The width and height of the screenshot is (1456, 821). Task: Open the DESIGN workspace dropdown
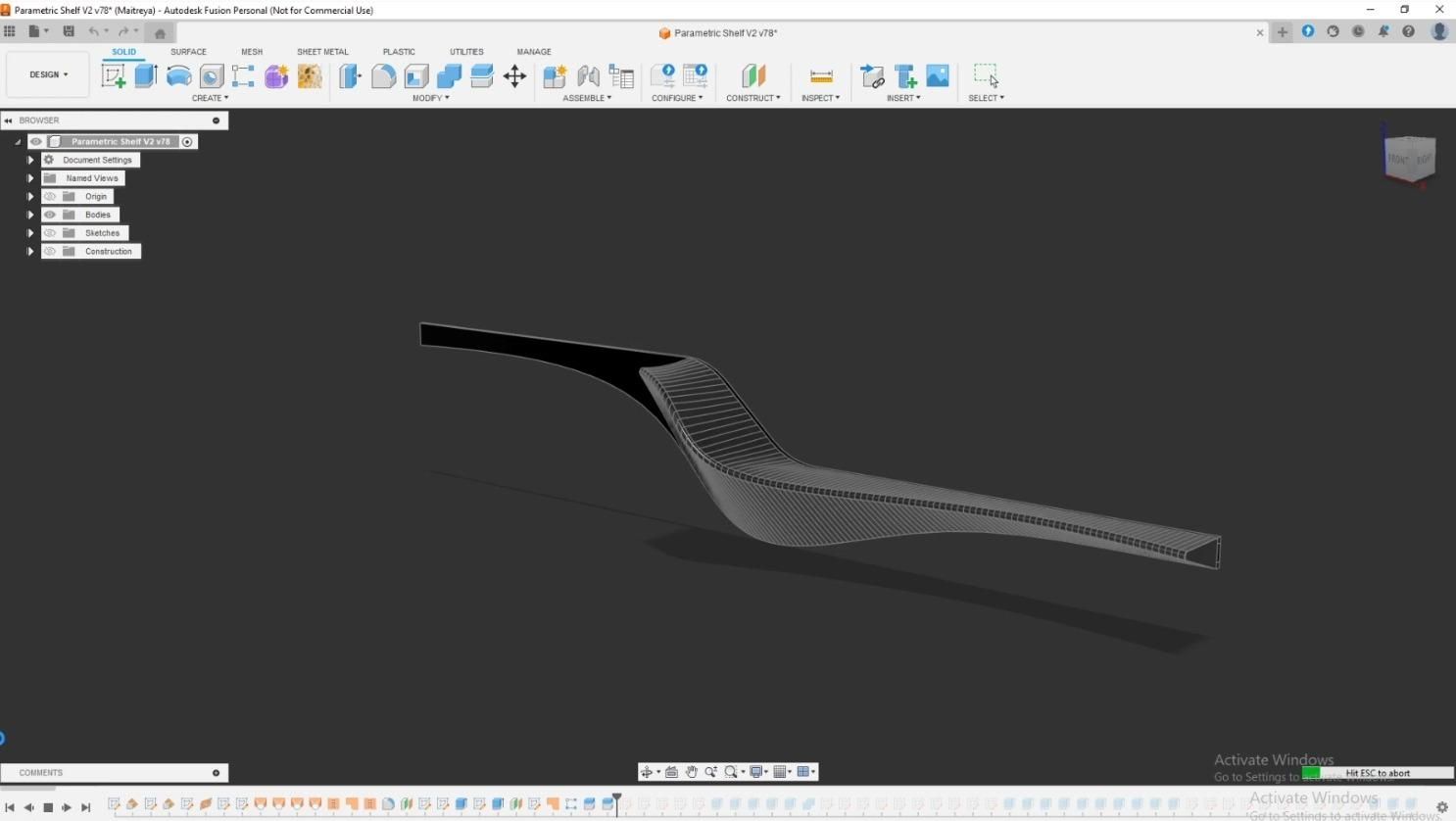click(48, 74)
